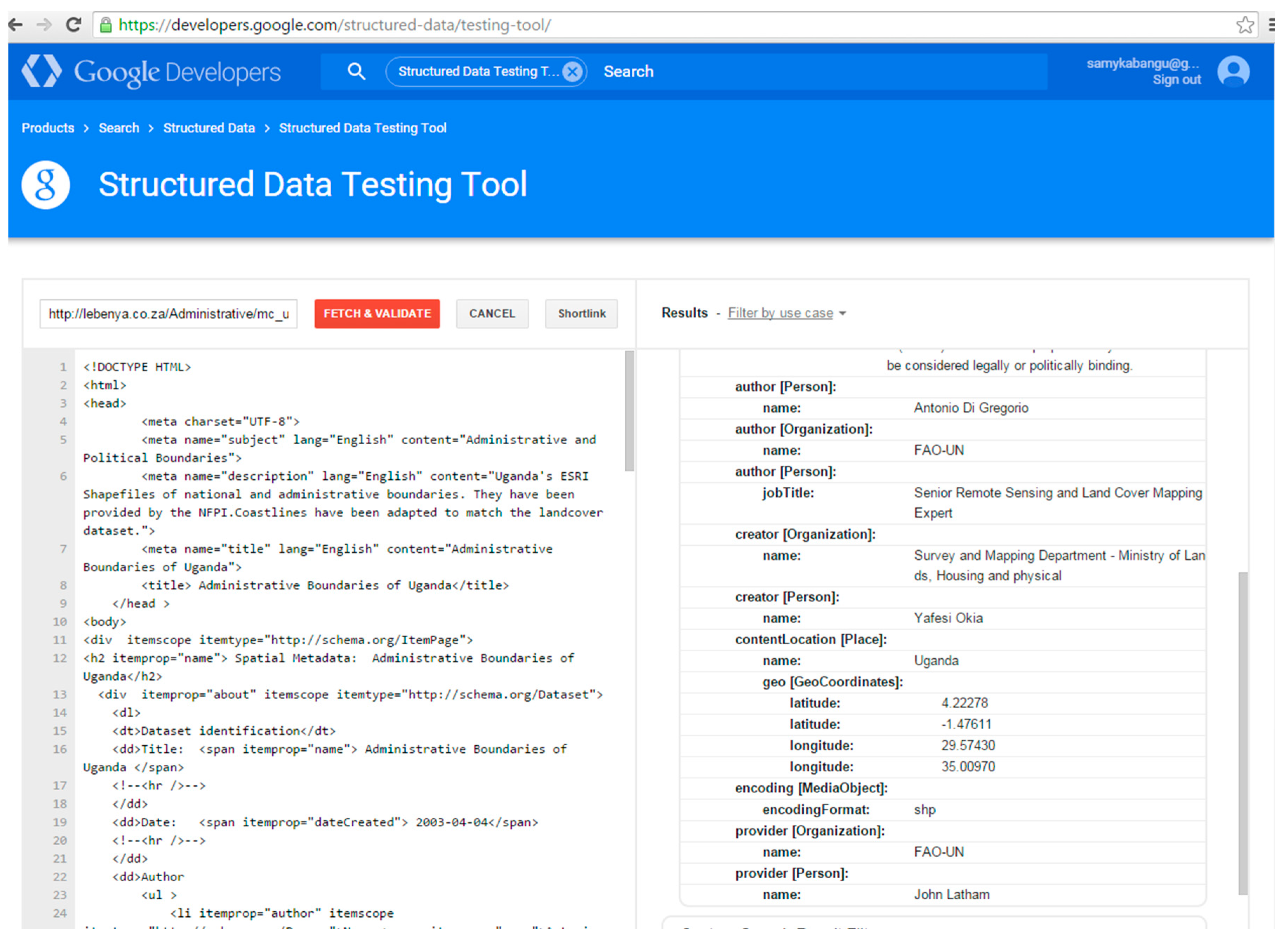1288x945 pixels.
Task: Click the provider [Person] row label
Action: pyautogui.click(x=791, y=873)
